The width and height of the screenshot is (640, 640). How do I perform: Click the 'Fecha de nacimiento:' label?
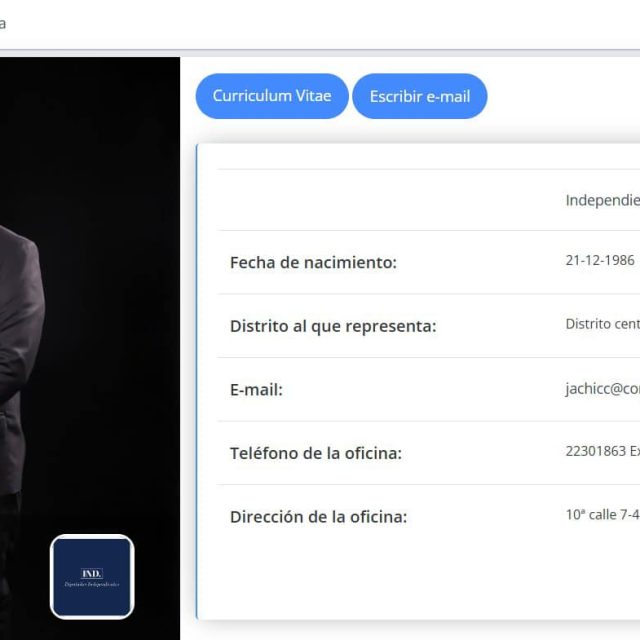[313, 262]
